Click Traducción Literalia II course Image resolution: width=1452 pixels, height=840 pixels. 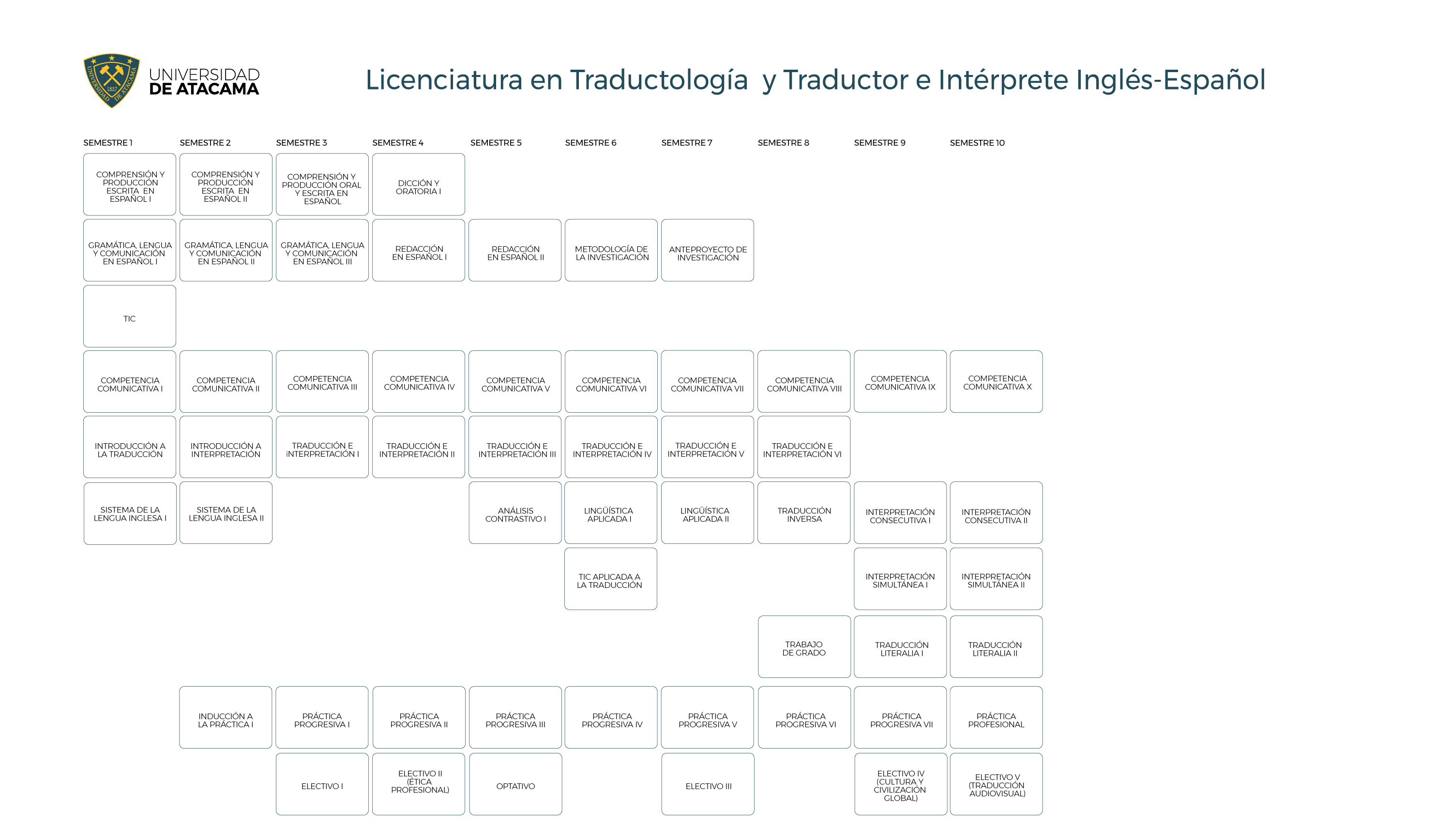(x=996, y=647)
